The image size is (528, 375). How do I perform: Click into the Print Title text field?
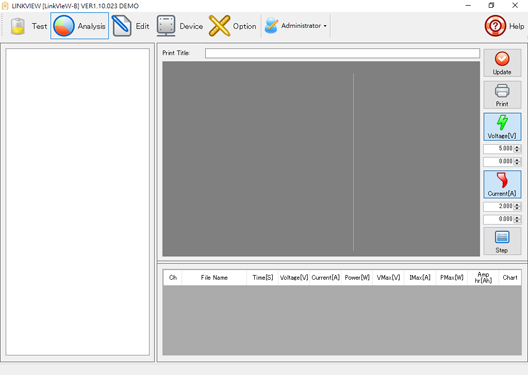coord(342,53)
